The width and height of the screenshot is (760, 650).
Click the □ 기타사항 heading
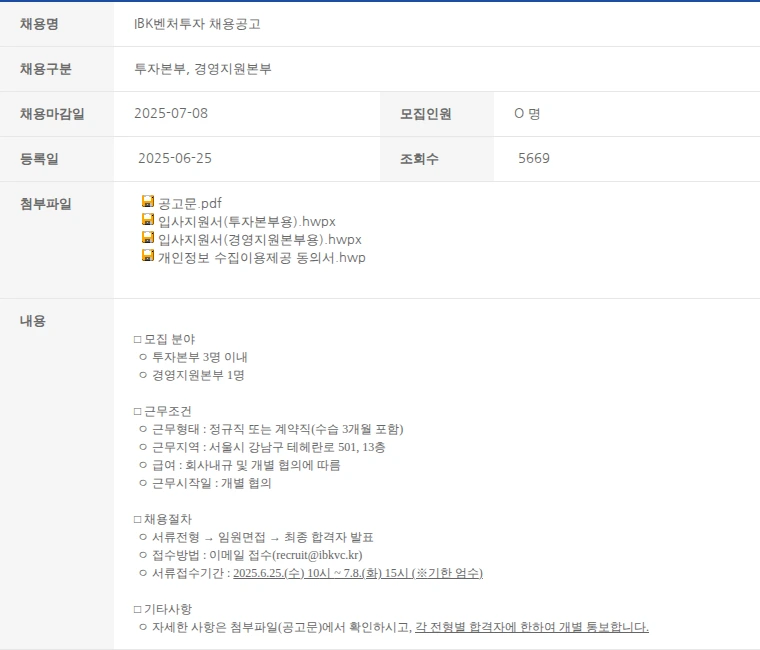pyautogui.click(x=163, y=609)
